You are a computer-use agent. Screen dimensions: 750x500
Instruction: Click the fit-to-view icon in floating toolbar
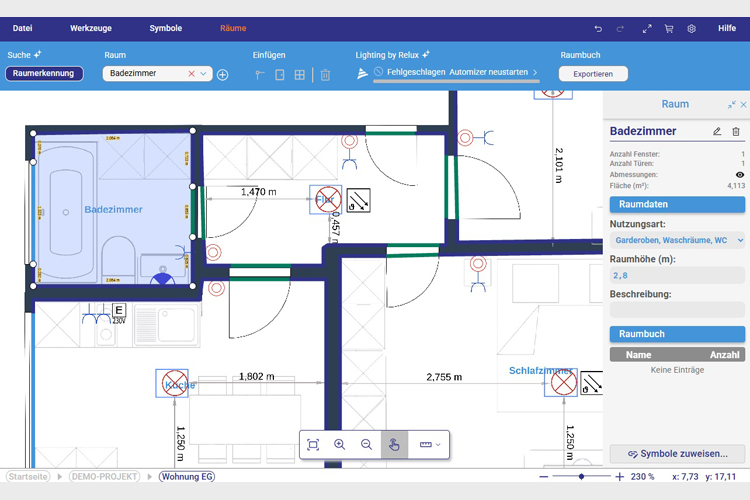click(313, 445)
